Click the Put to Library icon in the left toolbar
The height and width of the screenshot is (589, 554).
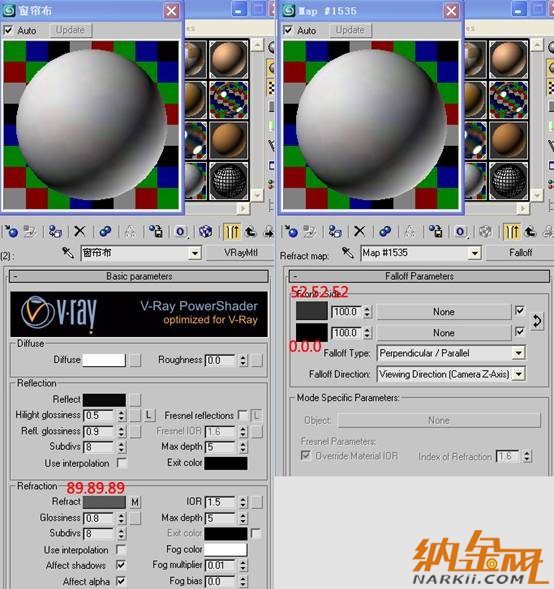(x=156, y=231)
